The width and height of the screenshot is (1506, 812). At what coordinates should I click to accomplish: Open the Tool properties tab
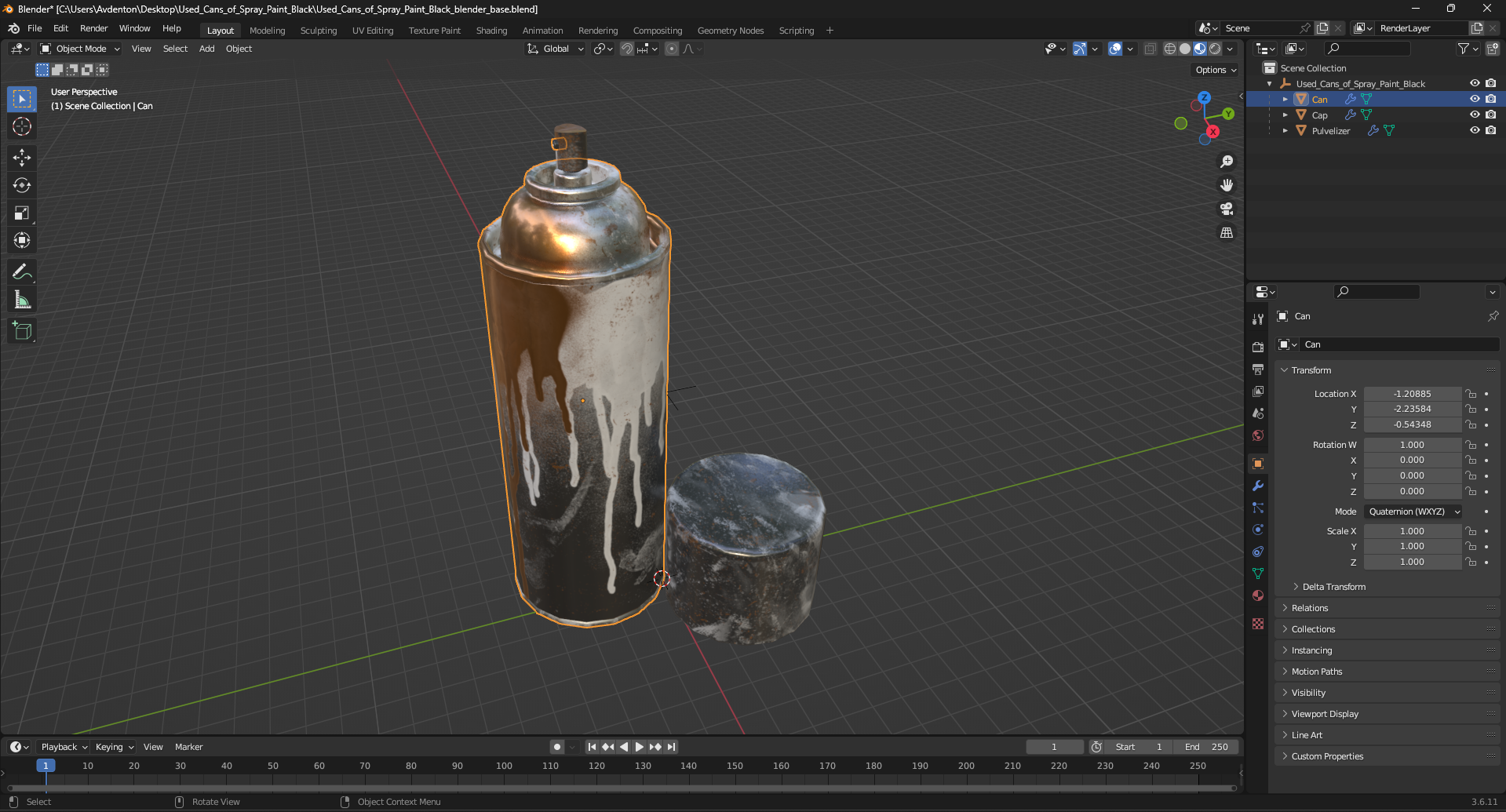[1258, 319]
